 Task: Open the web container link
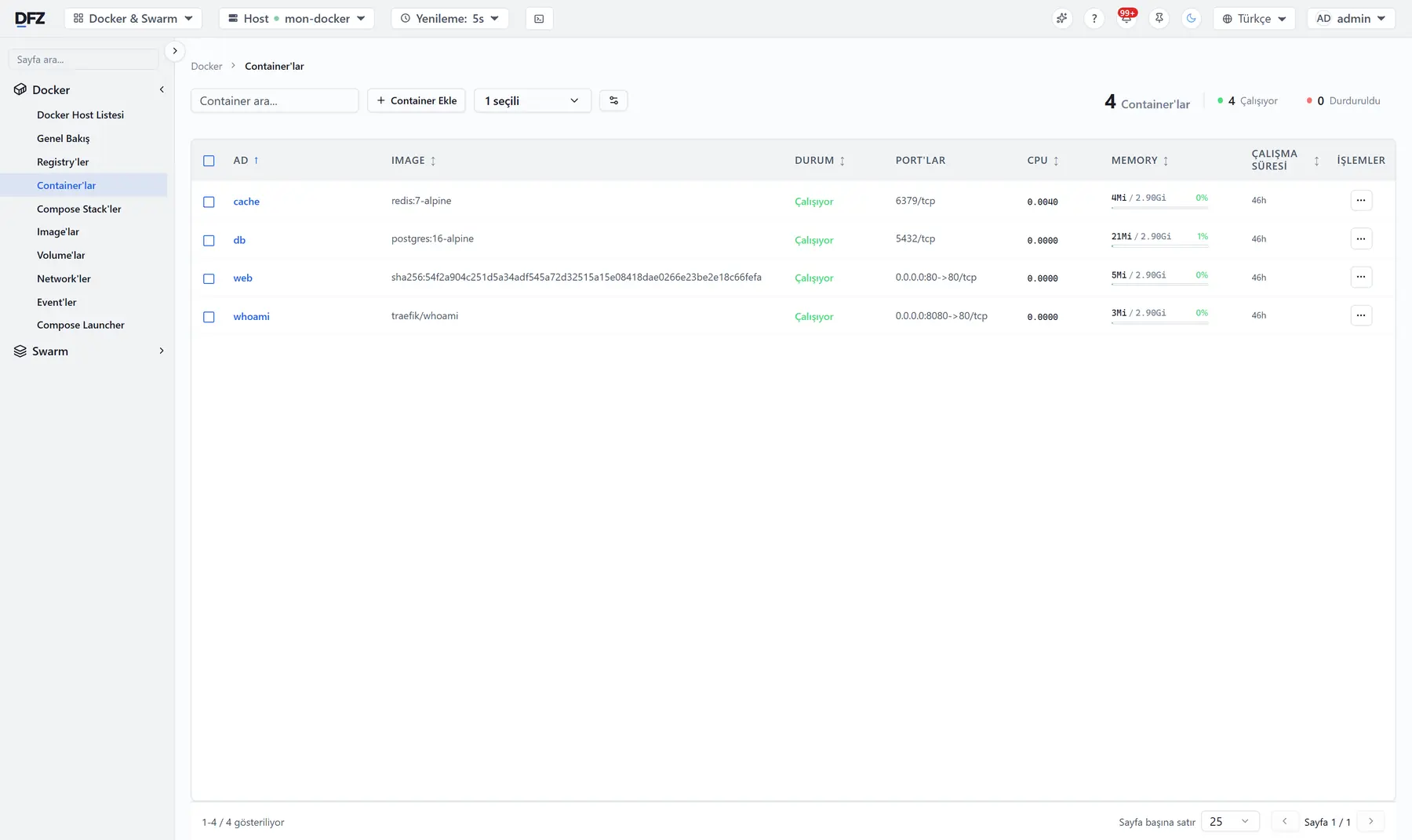coord(242,278)
